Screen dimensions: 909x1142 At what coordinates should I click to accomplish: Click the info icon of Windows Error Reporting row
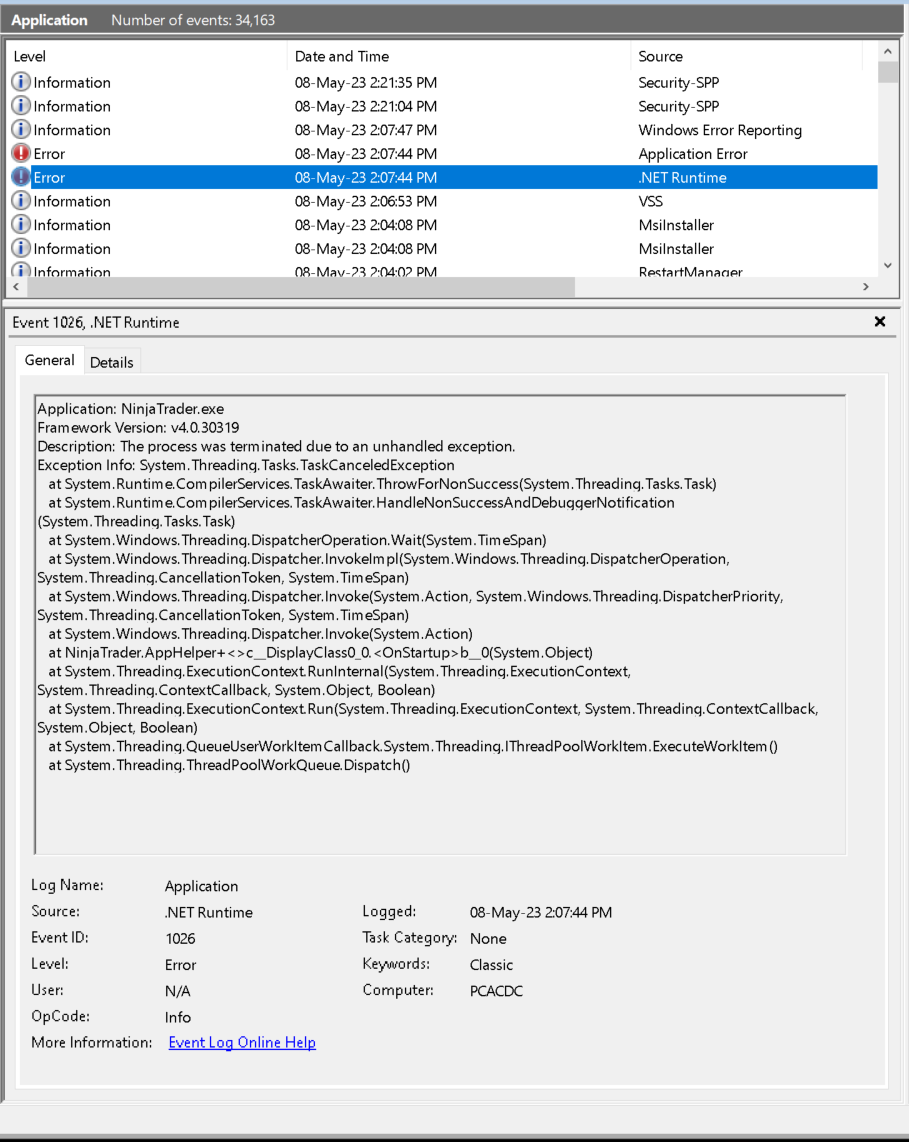coord(21,130)
